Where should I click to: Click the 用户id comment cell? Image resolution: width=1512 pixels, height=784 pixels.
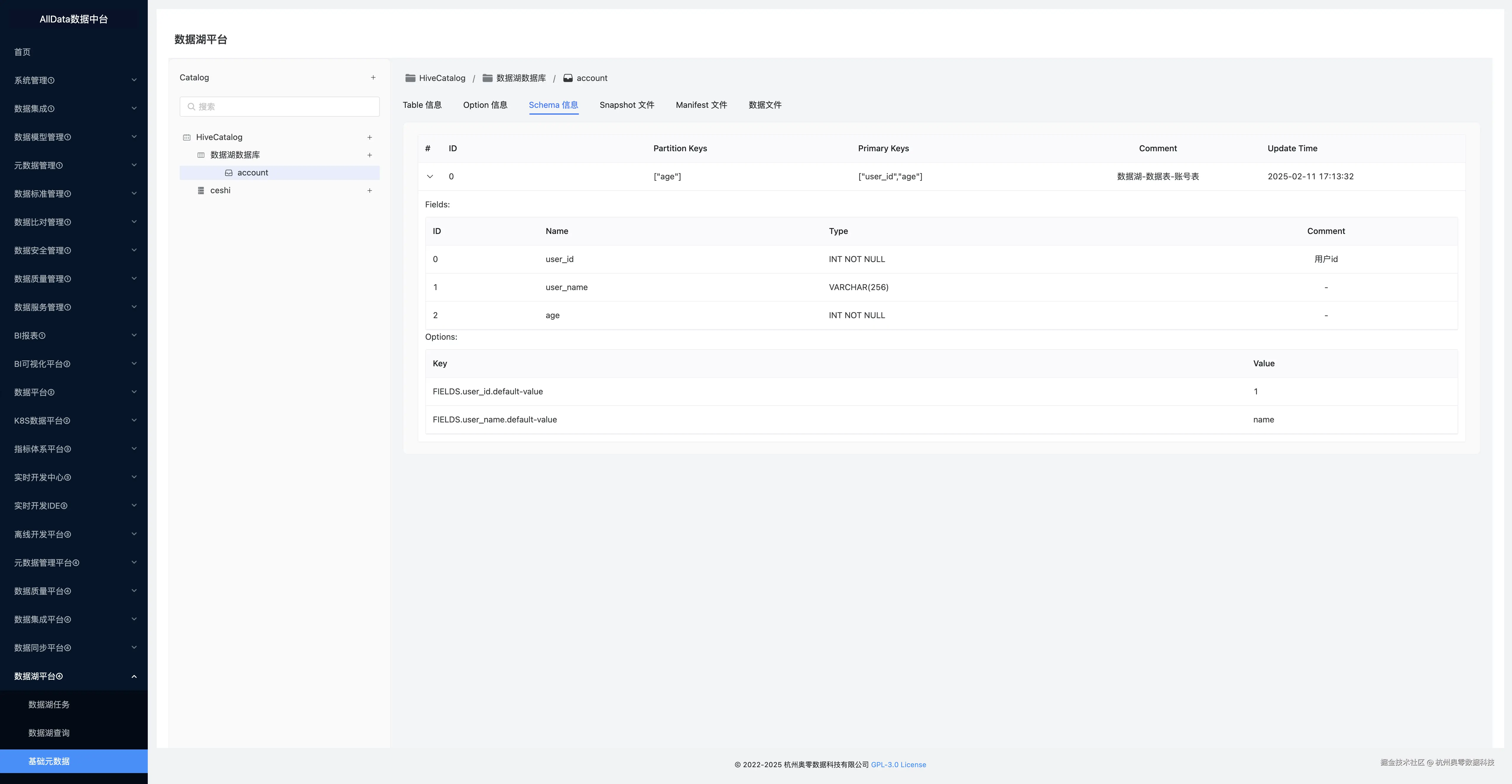point(1326,259)
